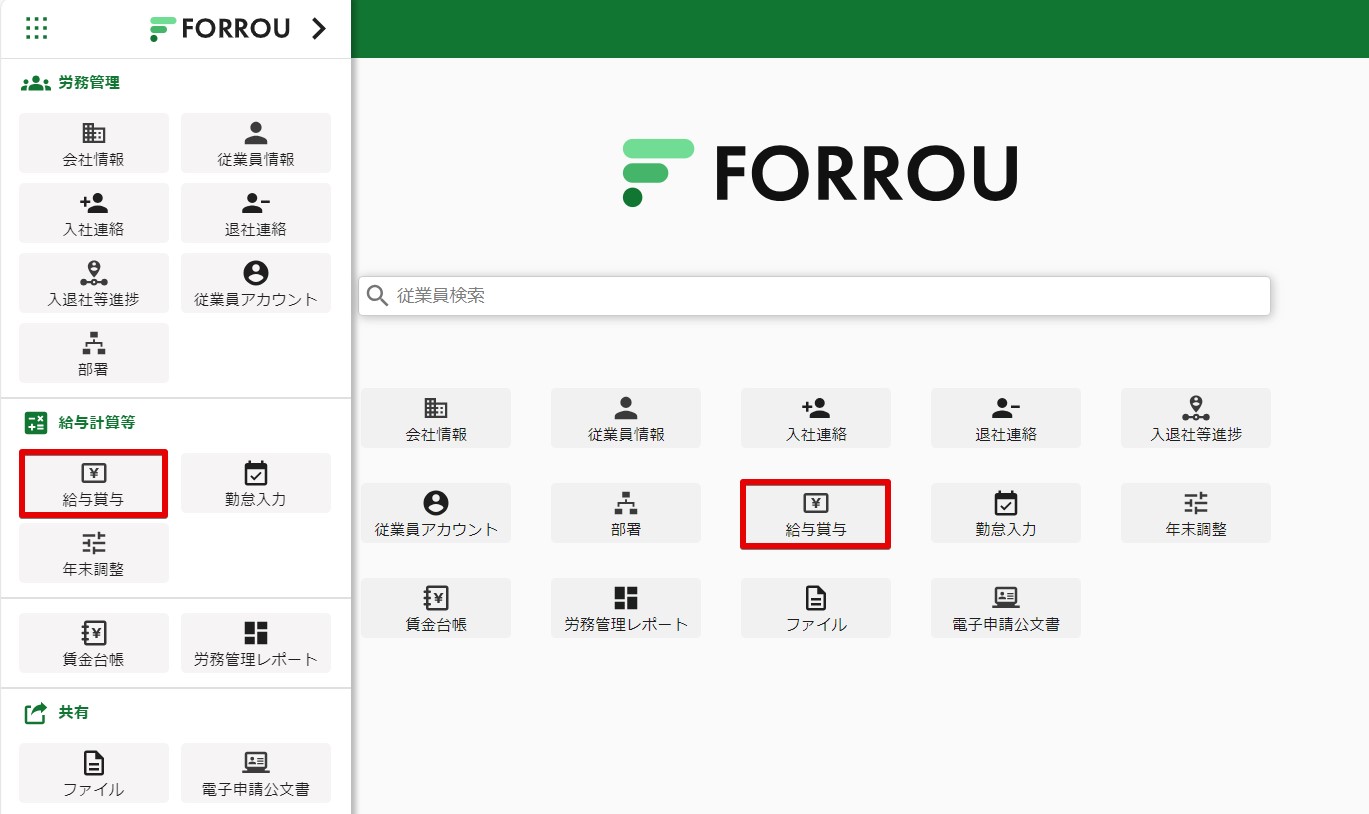Open 退社連絡 in the sidebar
Image resolution: width=1369 pixels, height=814 pixels.
(256, 213)
